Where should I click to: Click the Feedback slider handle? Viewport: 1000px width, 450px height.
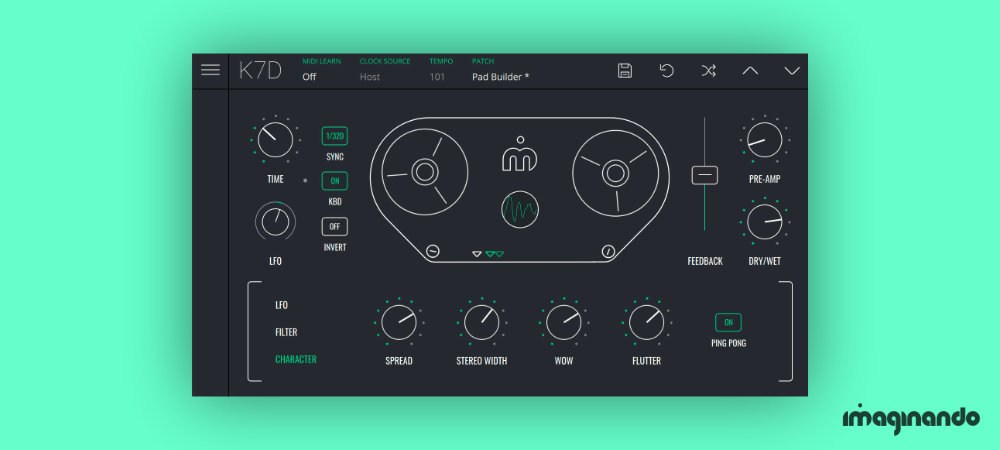pyautogui.click(x=705, y=175)
